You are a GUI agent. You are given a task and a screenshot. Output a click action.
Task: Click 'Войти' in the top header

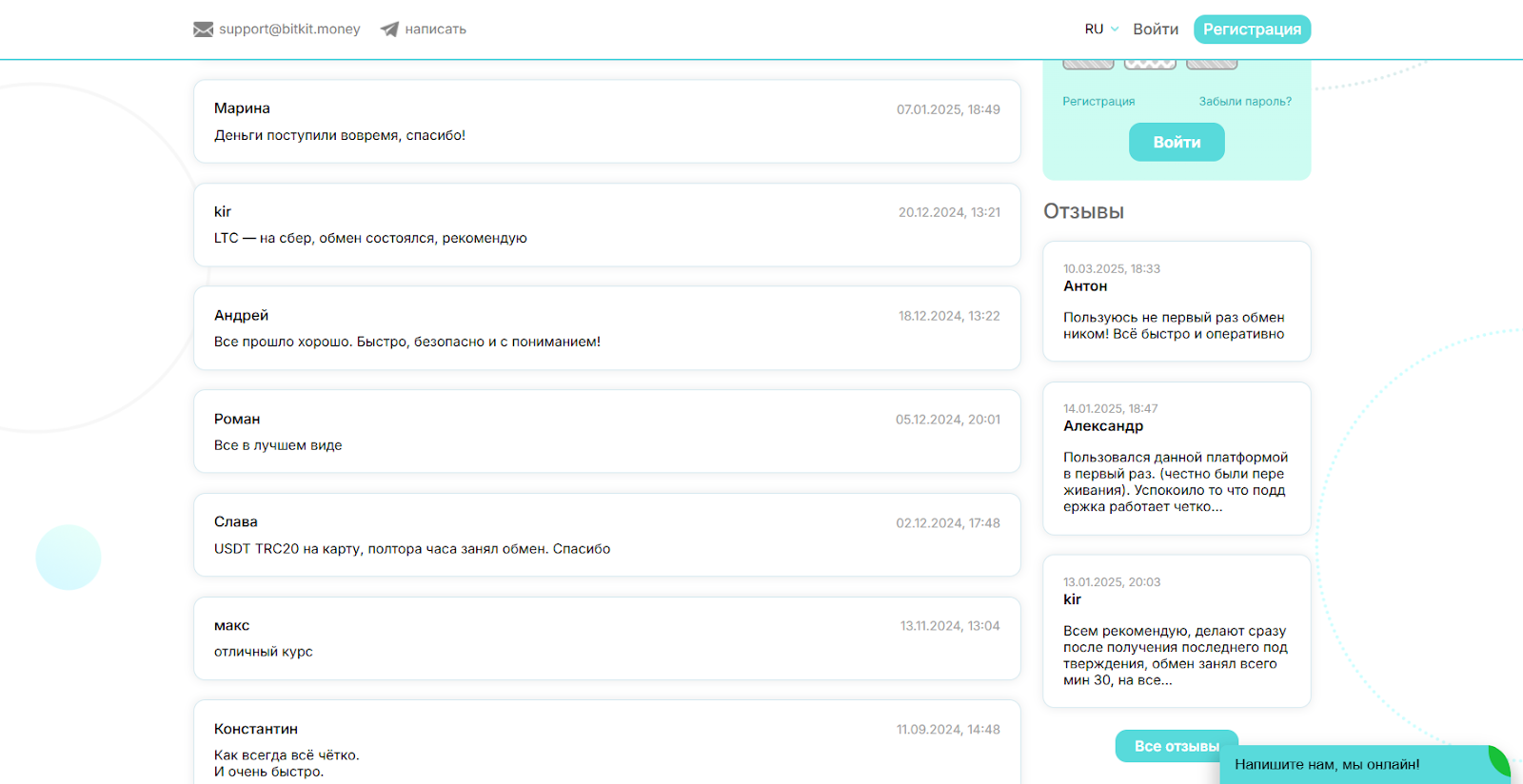1156,29
